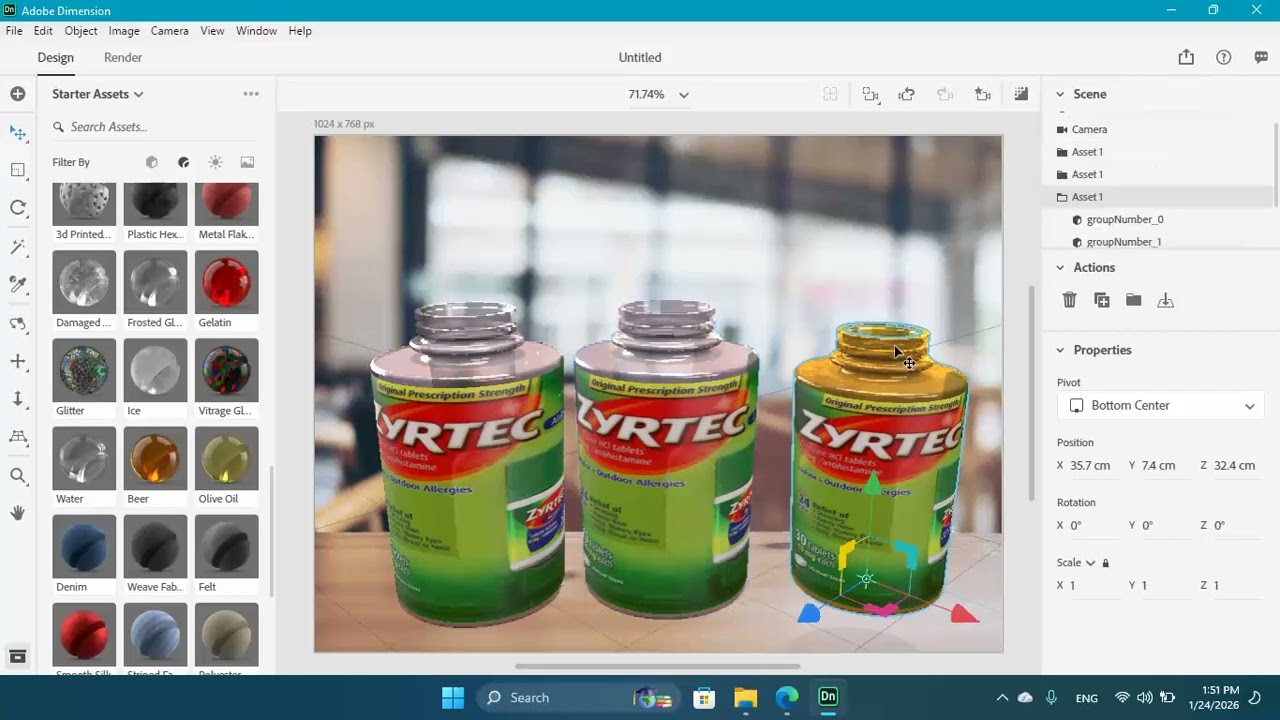Click the camera undo icon above canvas
Screen dimensions: 1280x720
tap(907, 94)
